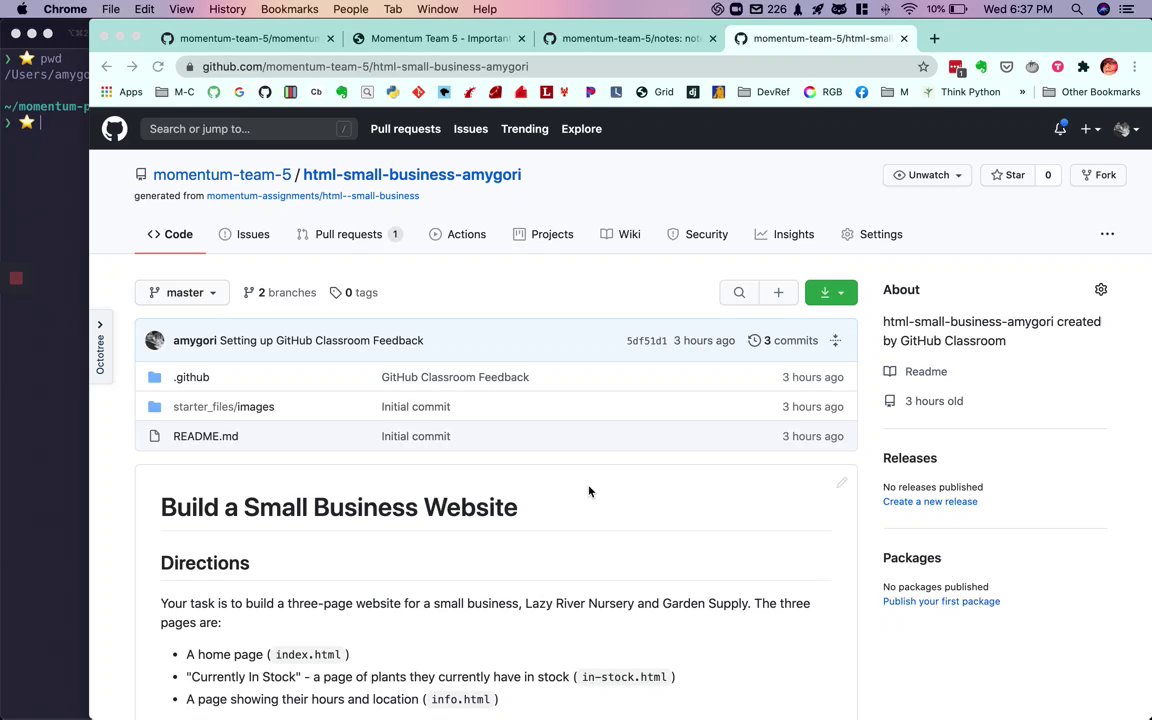The image size is (1152, 720).
Task: Open the Bookmarks menu in menu bar
Action: pyautogui.click(x=289, y=9)
